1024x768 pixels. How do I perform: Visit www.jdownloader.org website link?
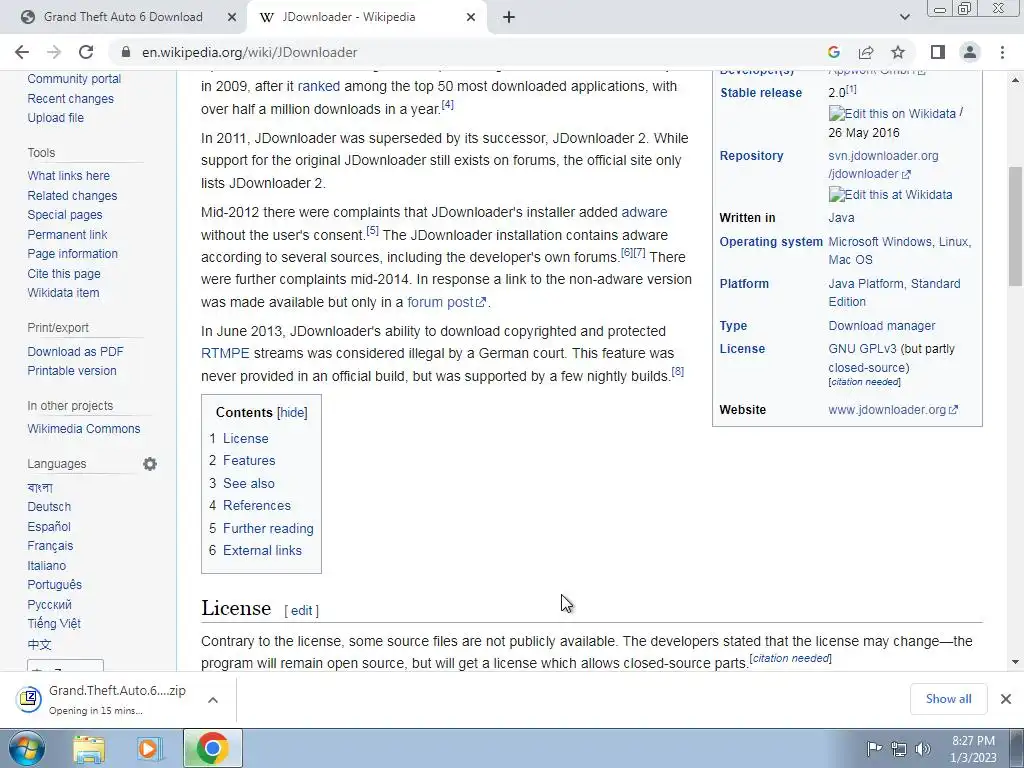coord(893,409)
